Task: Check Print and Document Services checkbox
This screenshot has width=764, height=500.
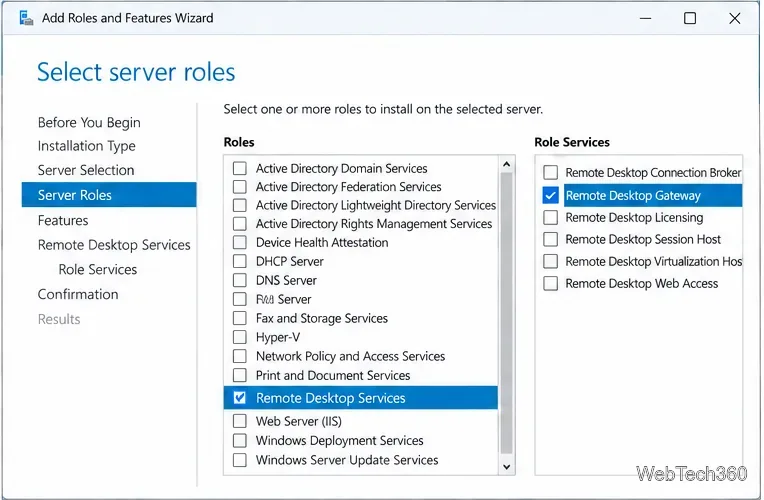Action: [x=239, y=375]
